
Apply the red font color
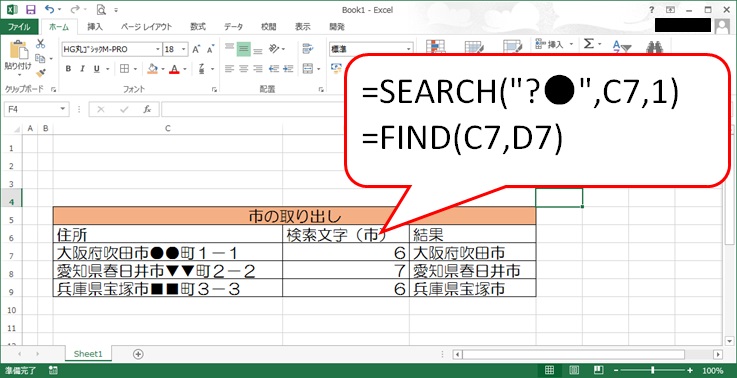click(x=174, y=69)
